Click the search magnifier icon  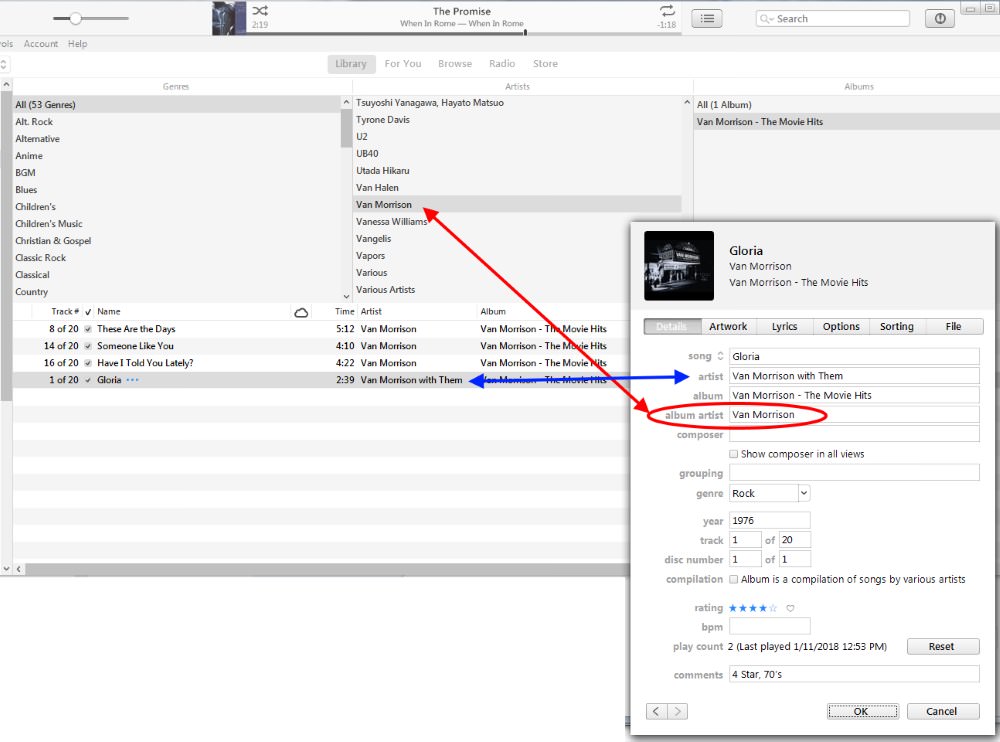point(765,19)
